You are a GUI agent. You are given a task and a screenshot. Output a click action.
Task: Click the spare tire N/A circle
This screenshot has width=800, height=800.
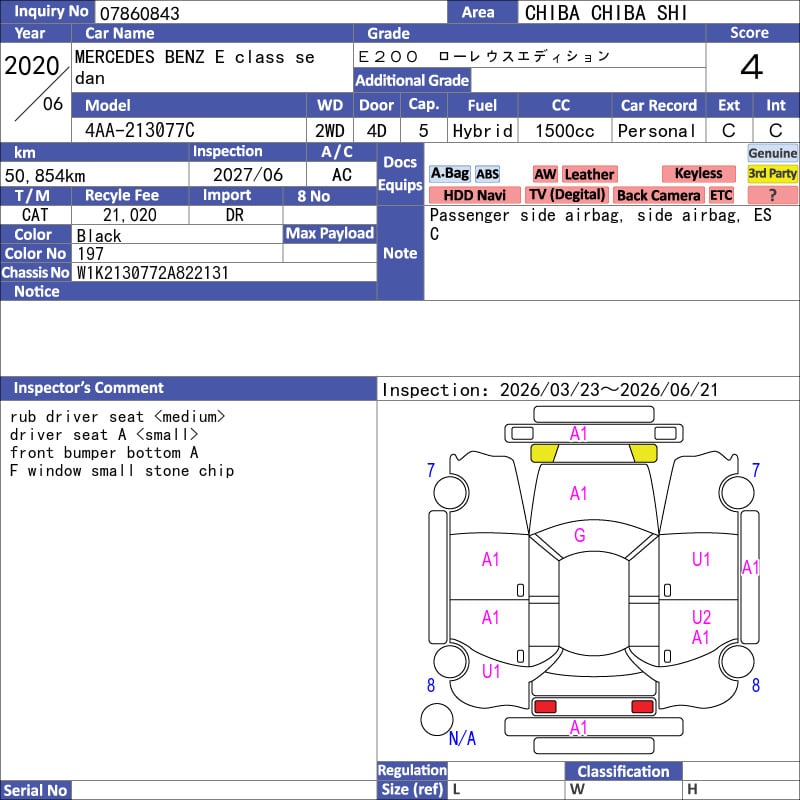[437, 719]
